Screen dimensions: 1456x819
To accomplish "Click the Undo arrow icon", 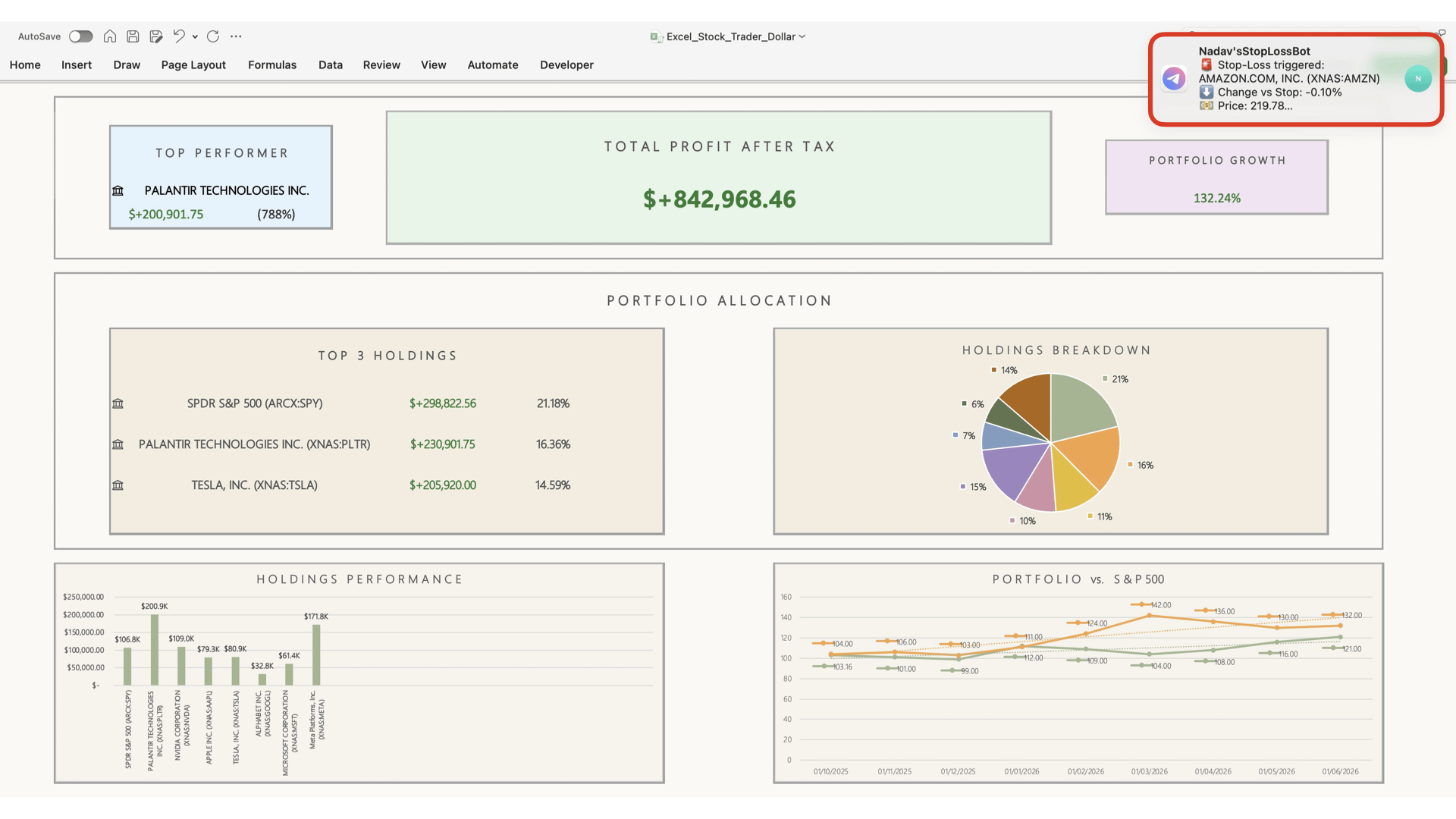I will tap(178, 36).
